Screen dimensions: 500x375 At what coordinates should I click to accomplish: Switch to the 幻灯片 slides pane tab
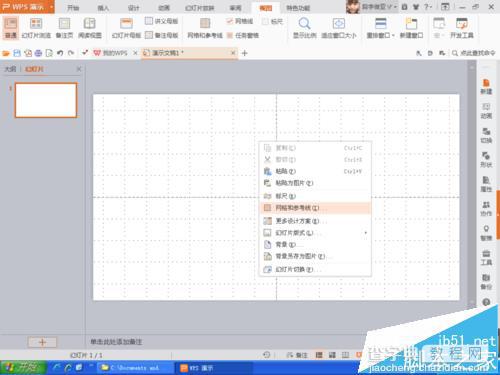[34, 69]
